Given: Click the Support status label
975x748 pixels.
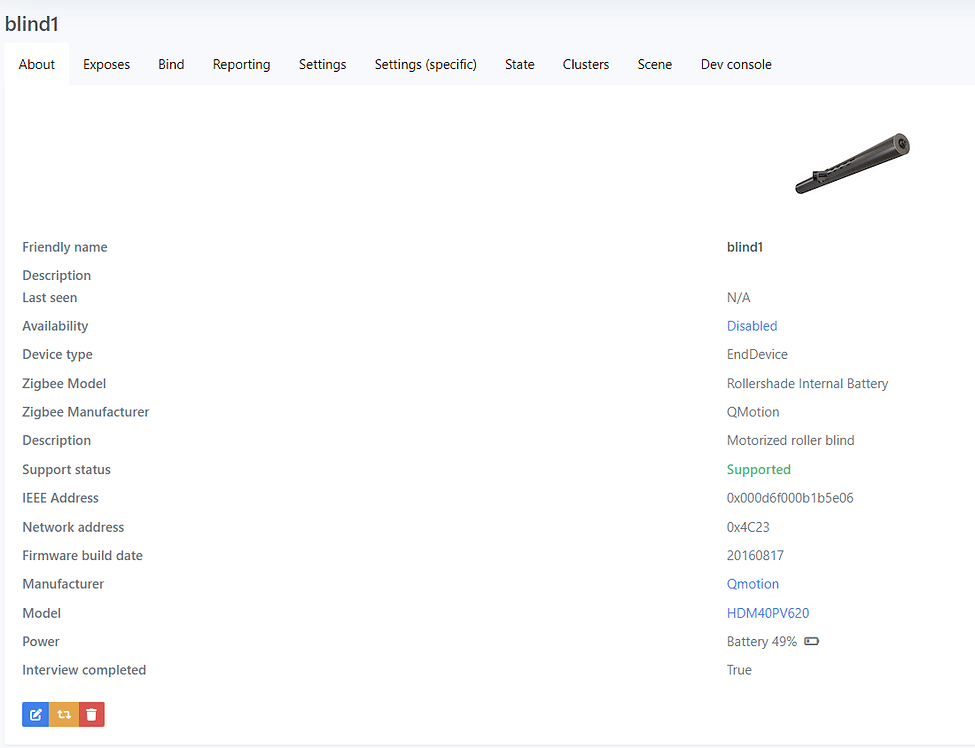Looking at the screenshot, I should point(67,469).
